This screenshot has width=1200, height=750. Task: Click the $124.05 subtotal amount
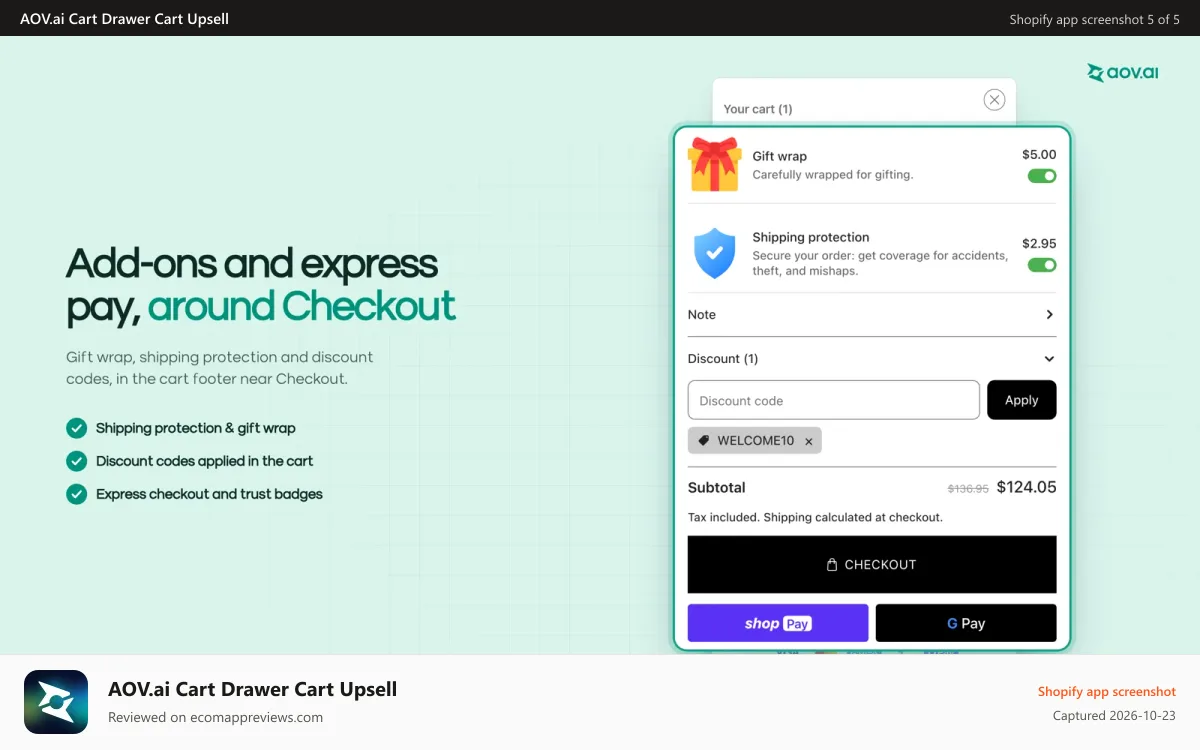[1027, 488]
